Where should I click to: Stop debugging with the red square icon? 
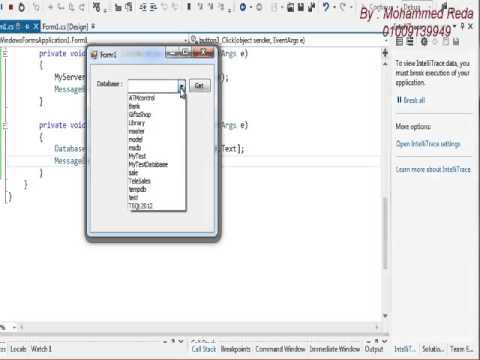click(x=11, y=7)
